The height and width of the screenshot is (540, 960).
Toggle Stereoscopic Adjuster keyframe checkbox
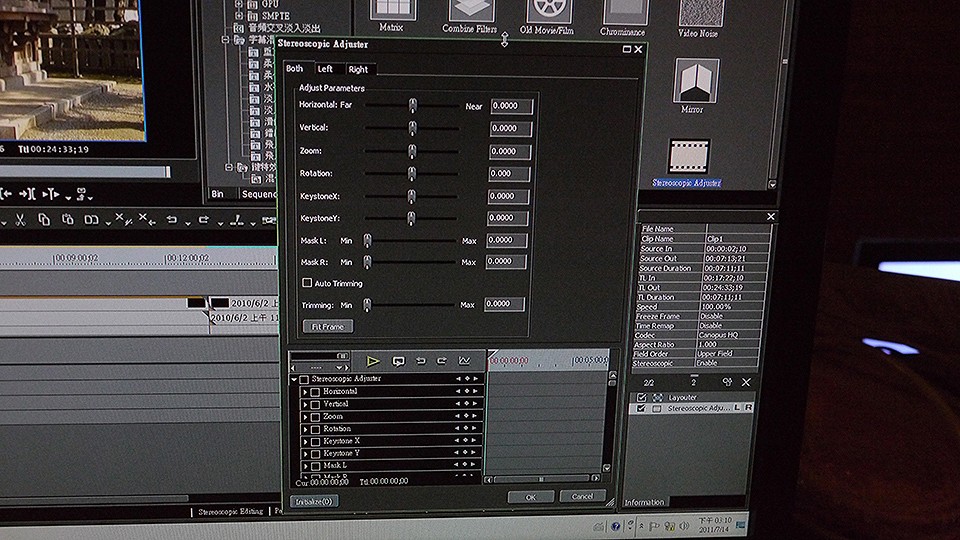(304, 379)
